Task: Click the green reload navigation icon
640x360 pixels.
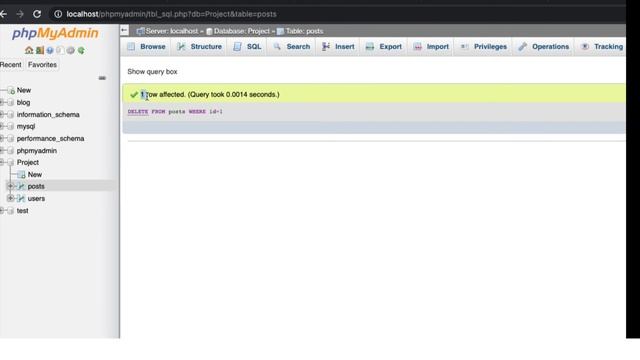Action: 81,50
